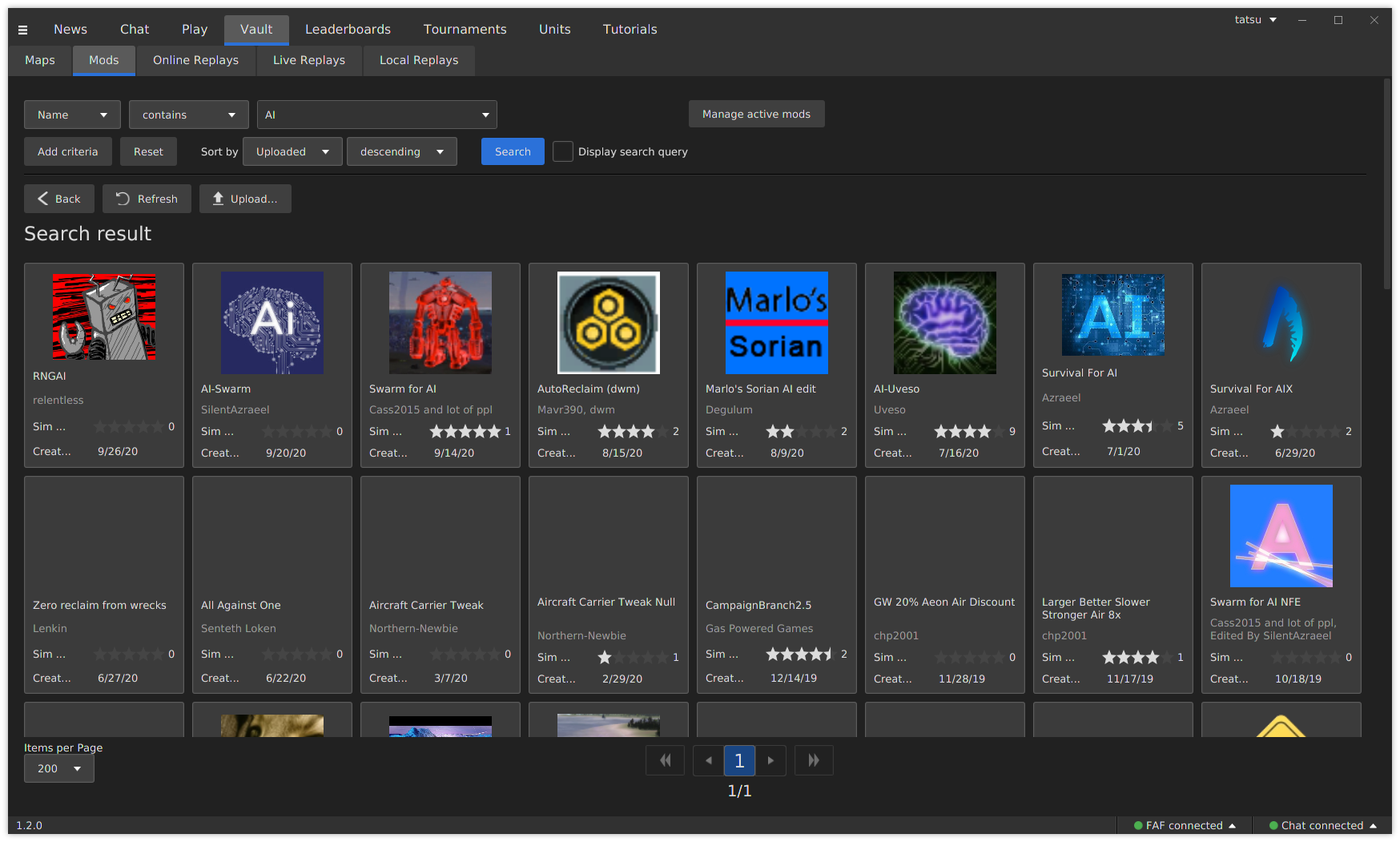
Task: Click Manage active mods button
Action: point(757,114)
